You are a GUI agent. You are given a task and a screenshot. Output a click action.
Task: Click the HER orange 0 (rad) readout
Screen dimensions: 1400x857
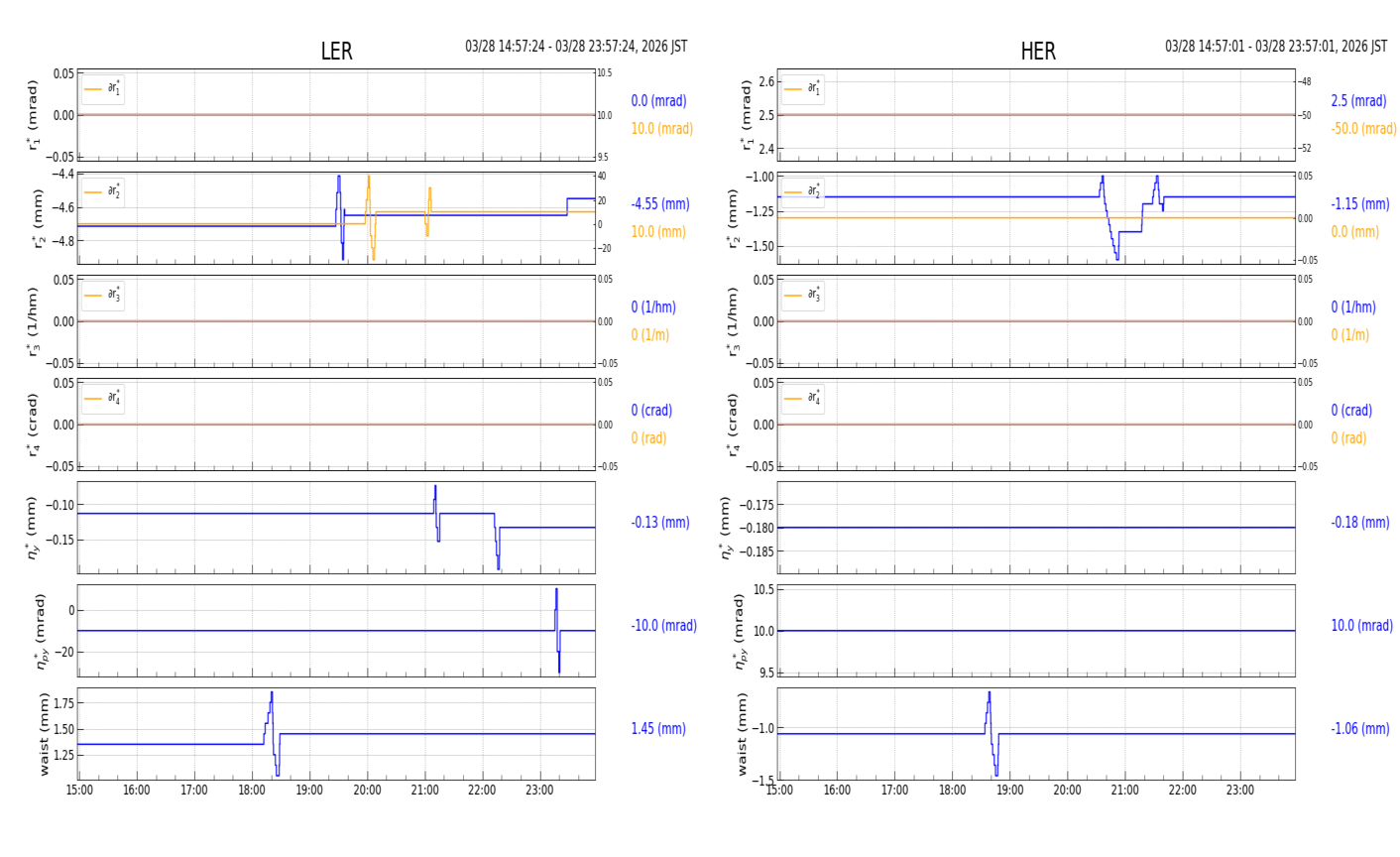coord(1348,438)
